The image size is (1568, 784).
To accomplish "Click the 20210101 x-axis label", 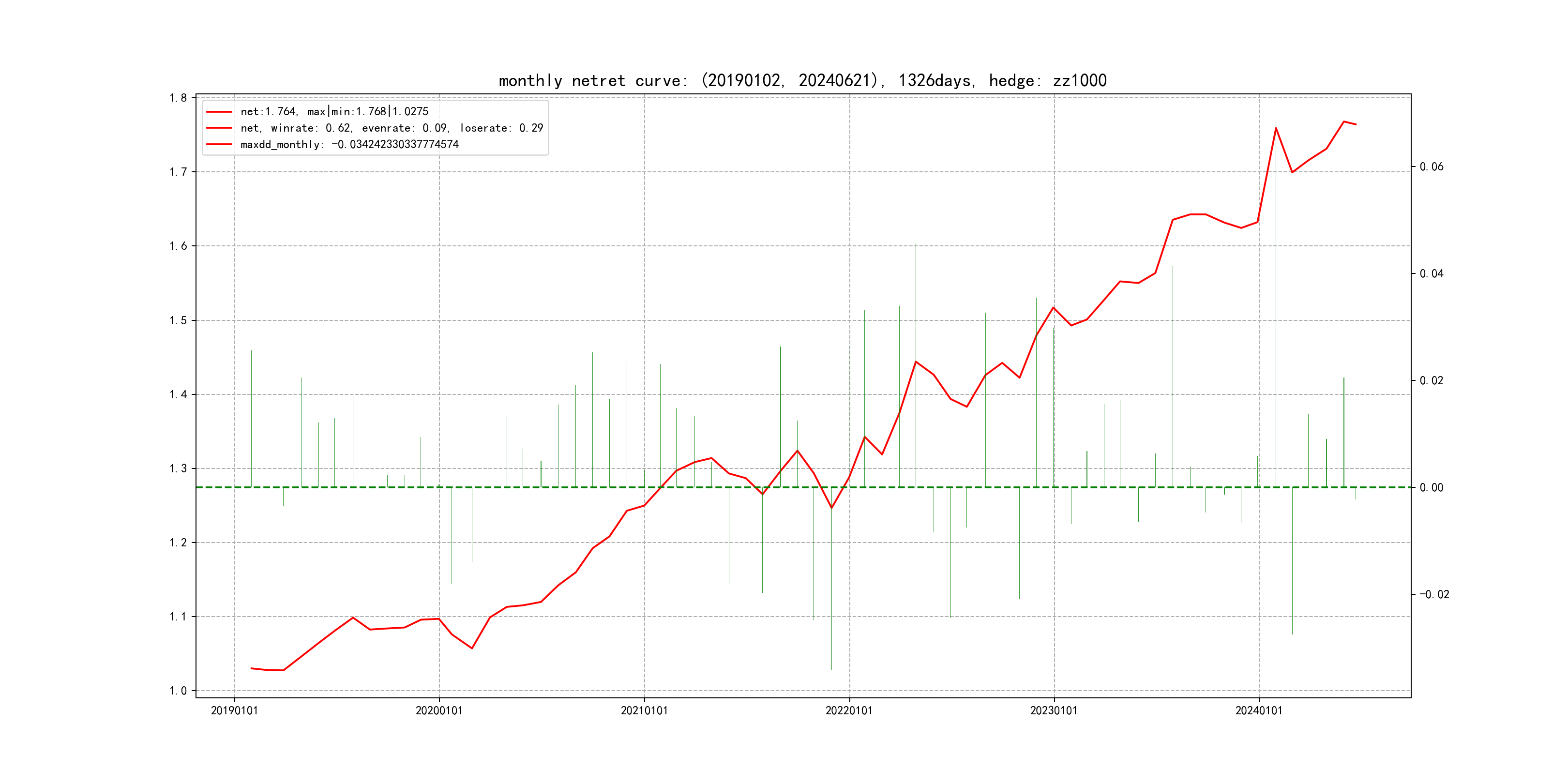I will click(644, 710).
